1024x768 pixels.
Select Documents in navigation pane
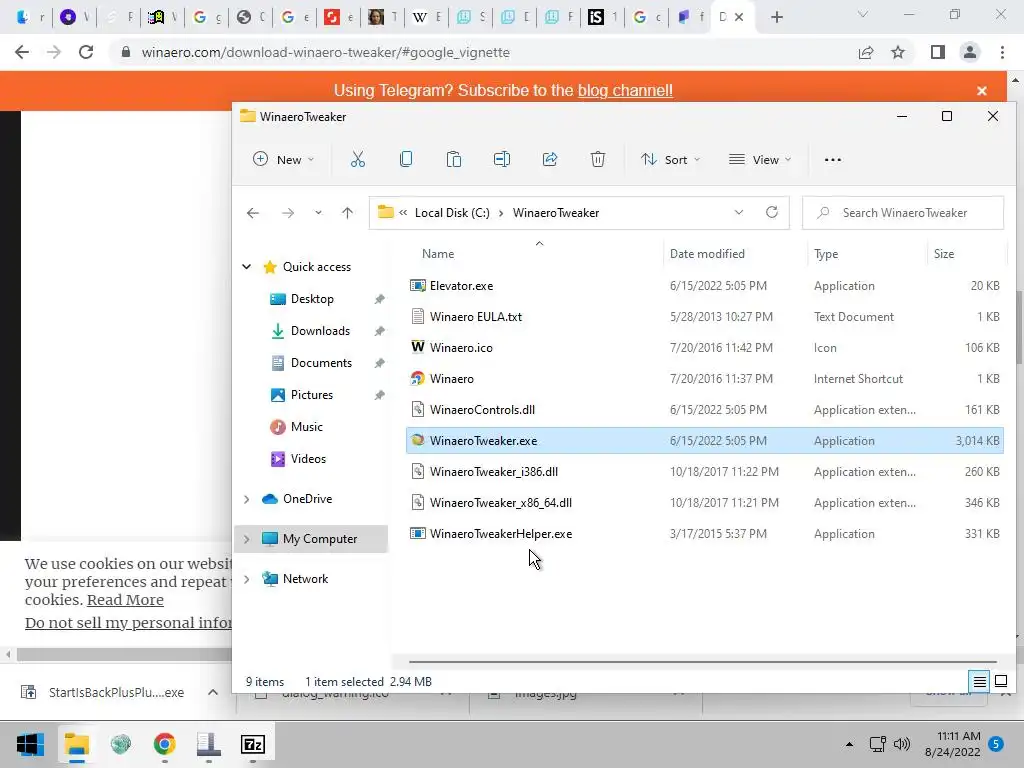(321, 363)
